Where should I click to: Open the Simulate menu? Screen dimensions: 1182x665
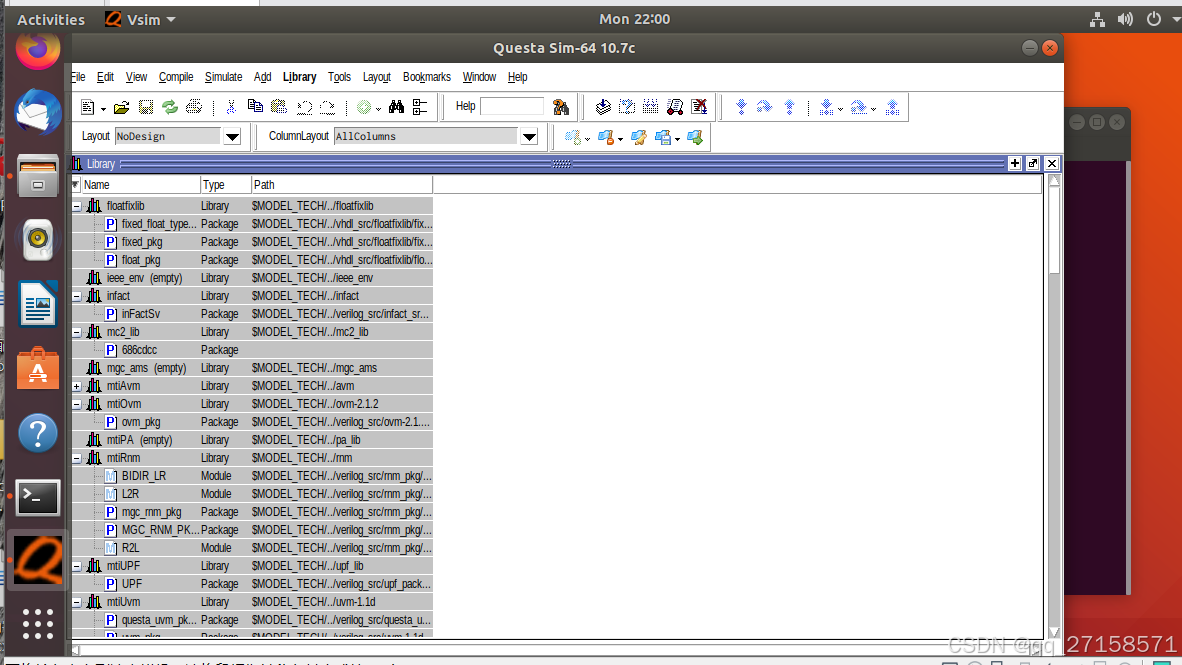tap(223, 77)
